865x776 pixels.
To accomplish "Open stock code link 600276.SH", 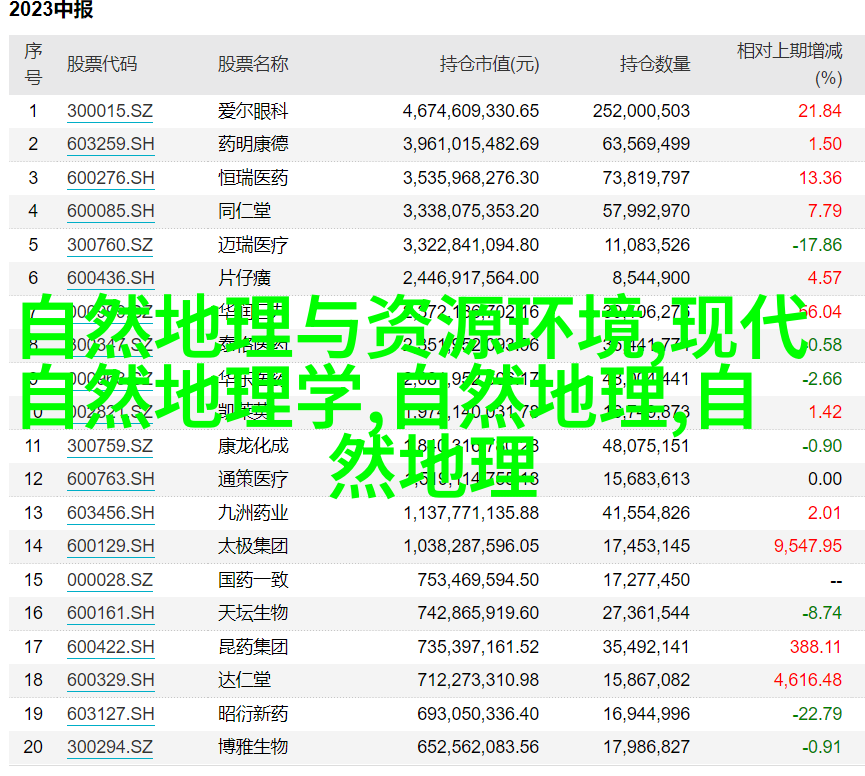I will [x=110, y=178].
